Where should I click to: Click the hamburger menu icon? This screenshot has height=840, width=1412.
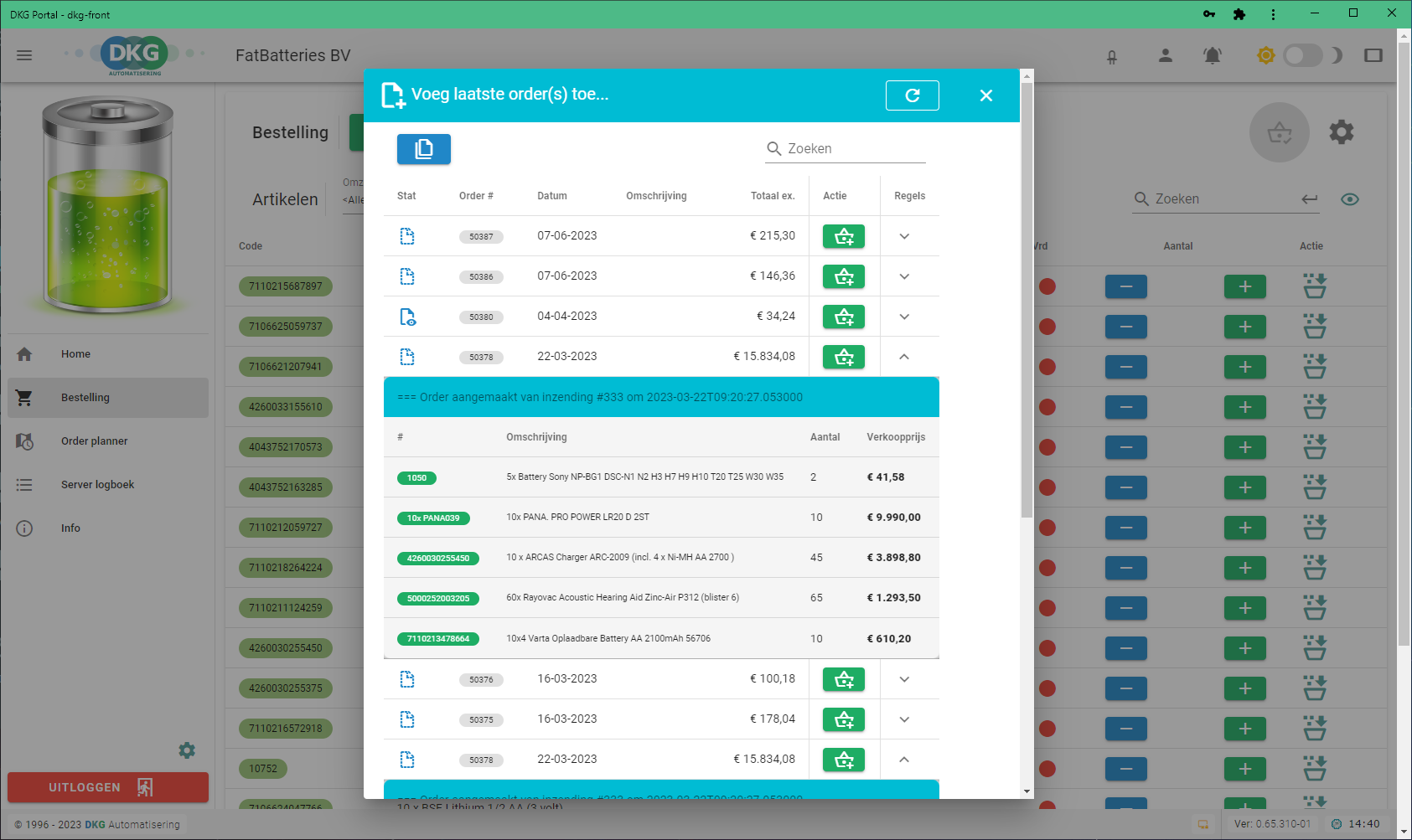[x=24, y=55]
